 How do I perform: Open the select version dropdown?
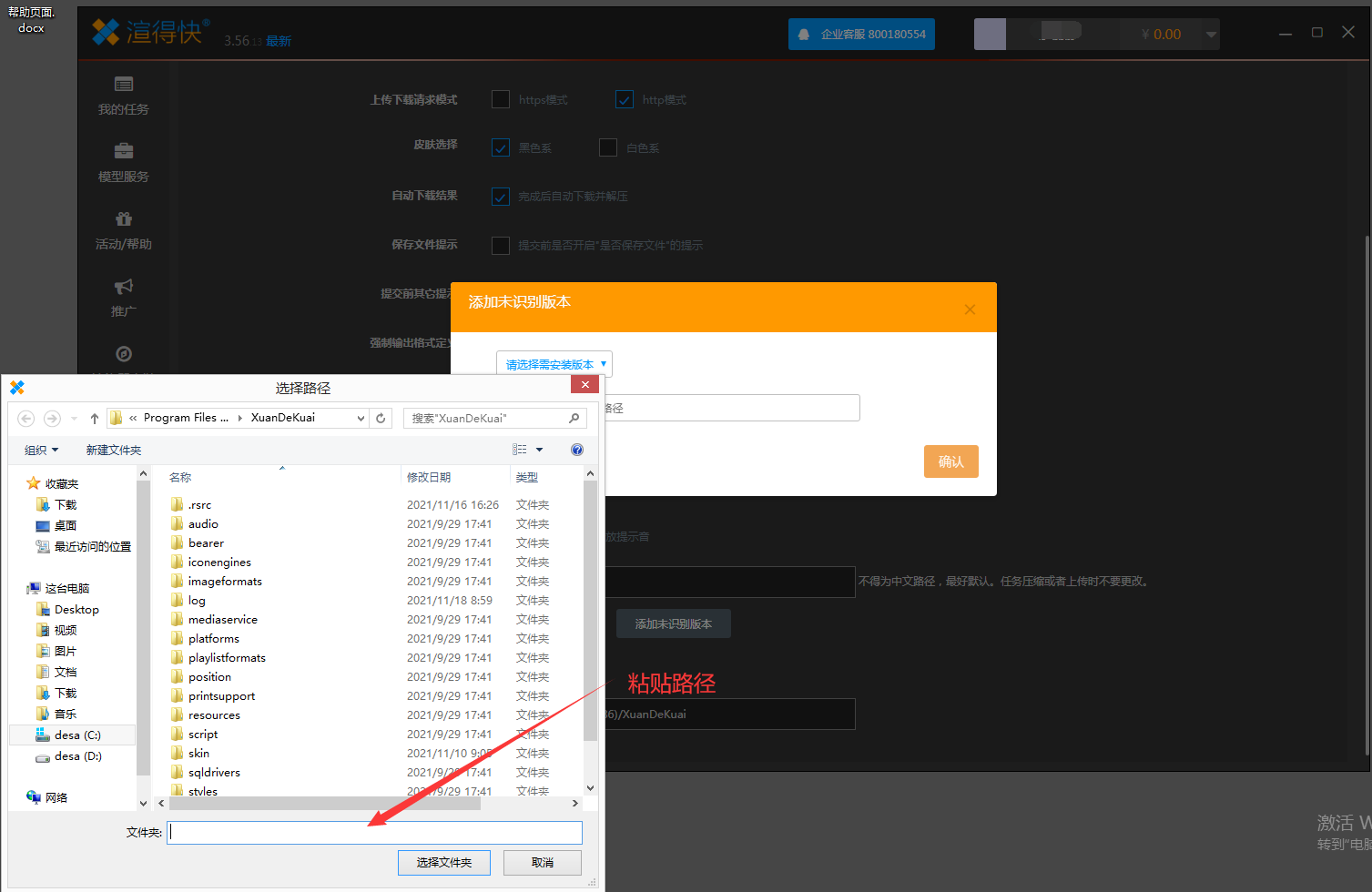pos(554,364)
